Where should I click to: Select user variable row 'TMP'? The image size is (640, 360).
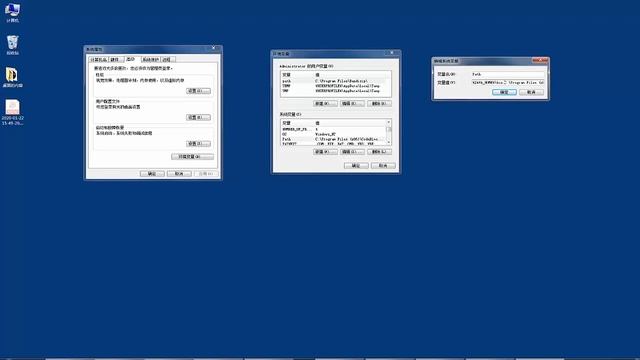pos(336,91)
